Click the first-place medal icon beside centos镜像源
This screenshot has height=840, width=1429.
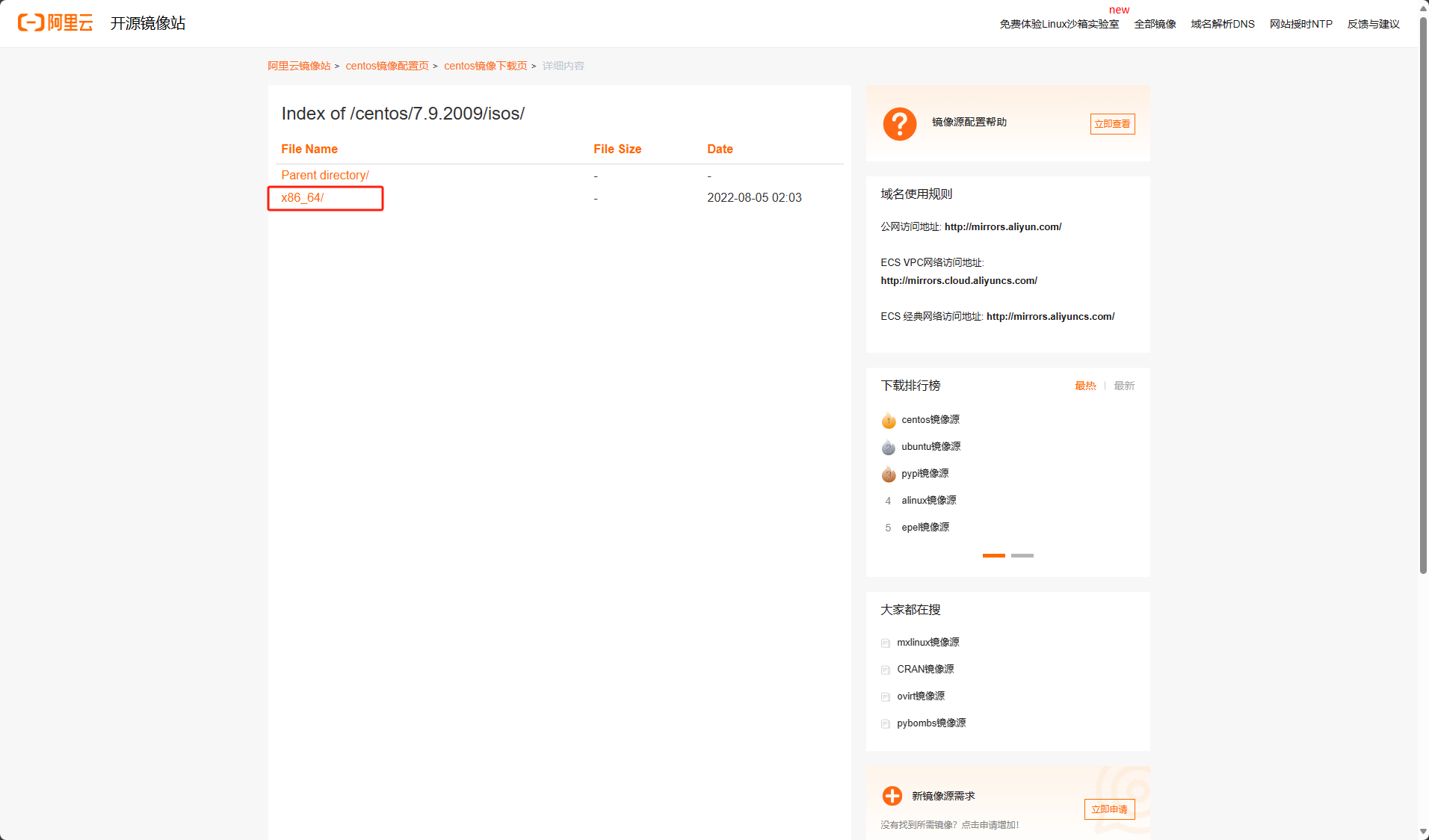pos(888,420)
